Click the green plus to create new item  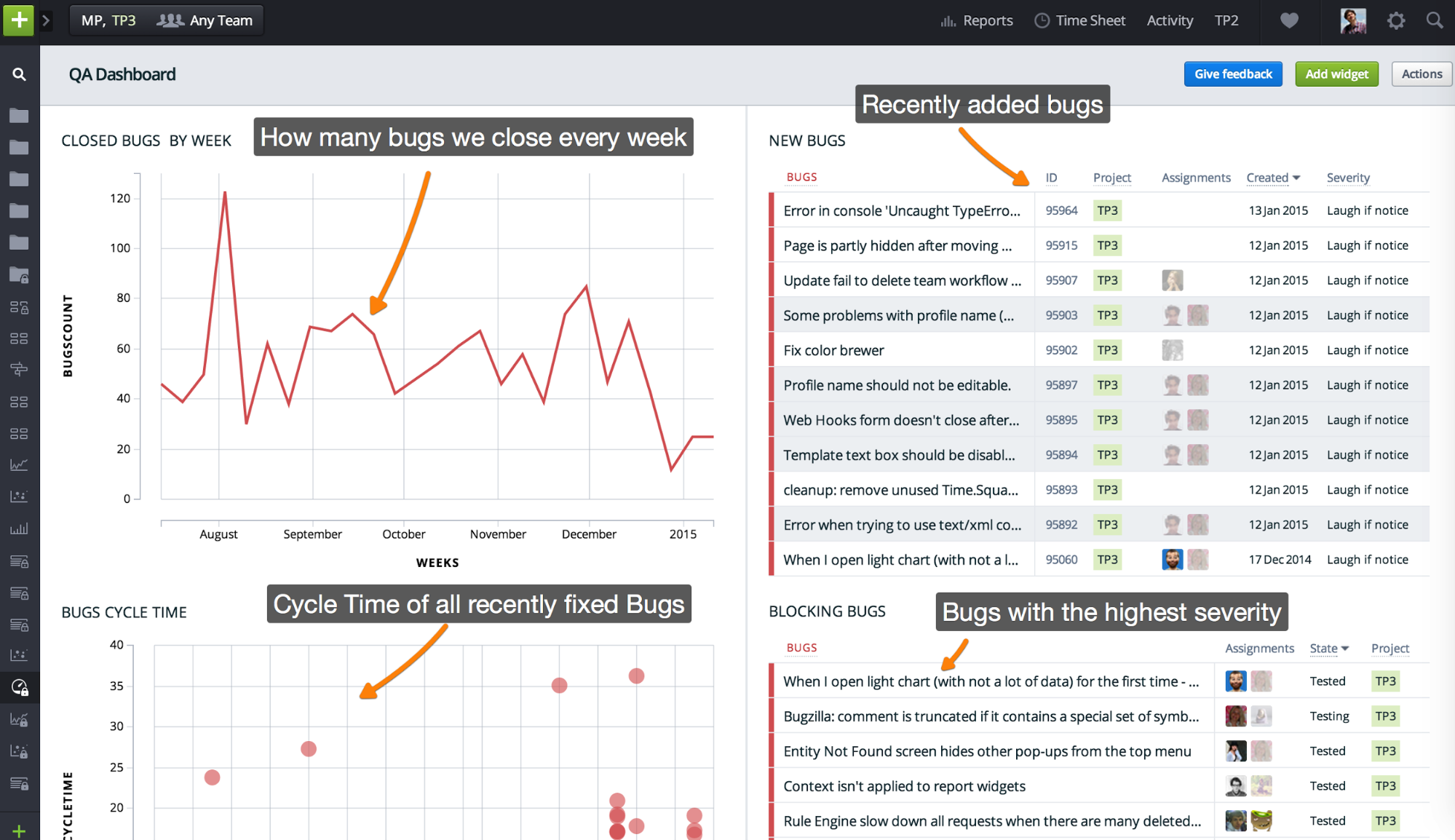tap(18, 20)
